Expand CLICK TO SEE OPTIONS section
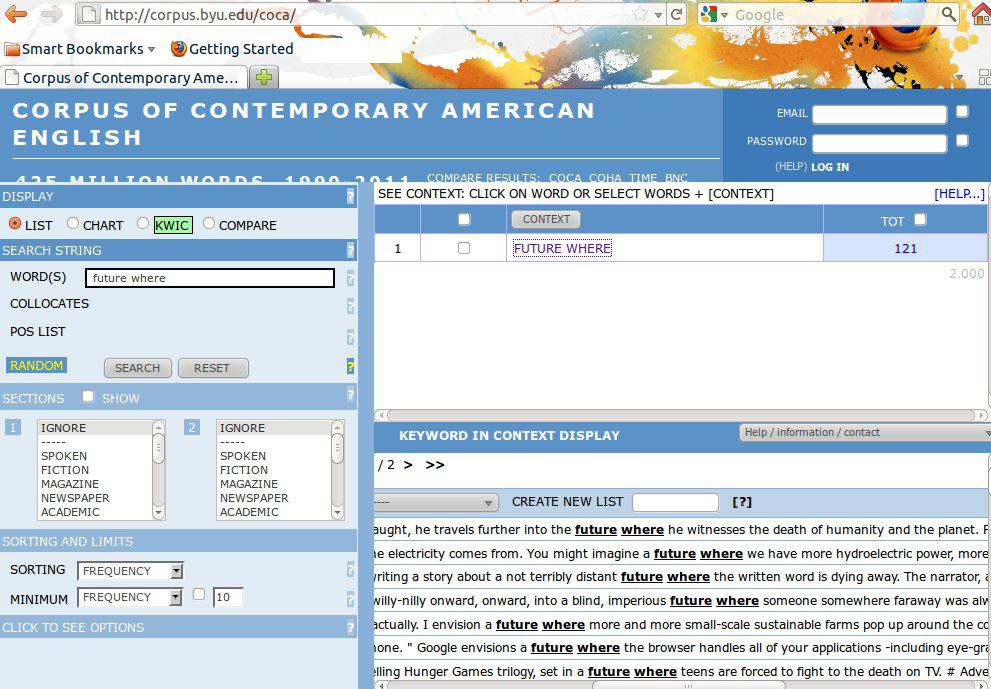991x689 pixels. click(73, 628)
